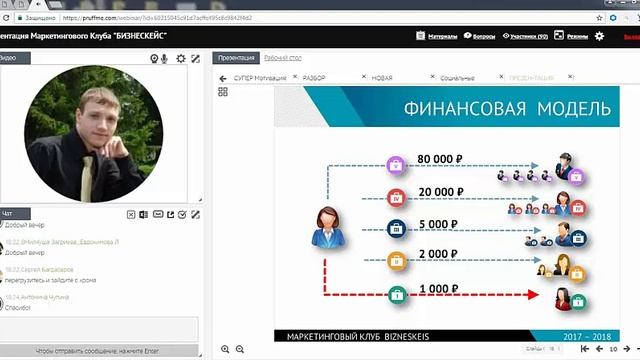Open the Материалы clipboard icon
Screen dimensions: 640x360
pyautogui.click(x=420, y=36)
